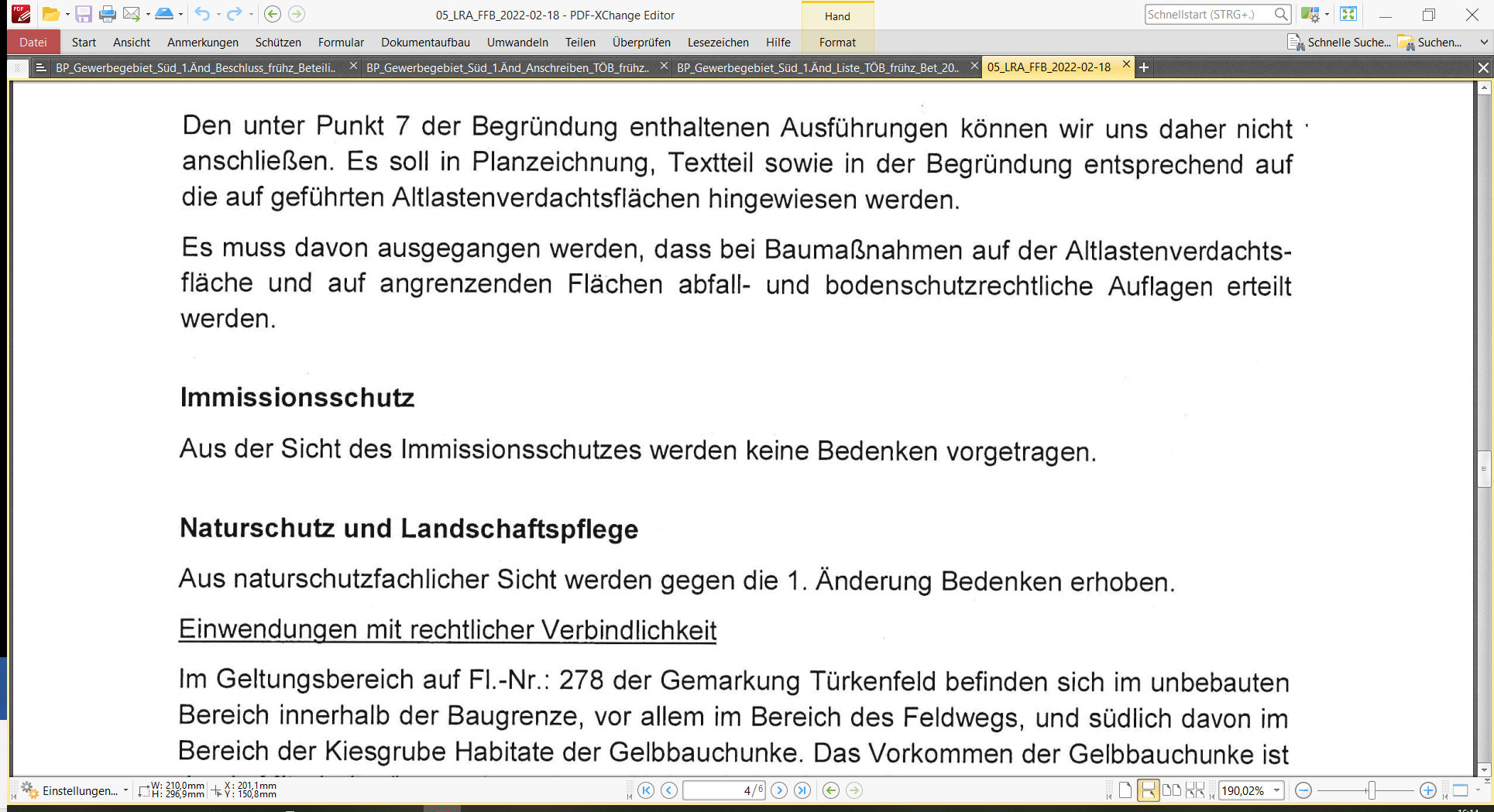1494x812 pixels.
Task: Jump to first page button
Action: (646, 790)
